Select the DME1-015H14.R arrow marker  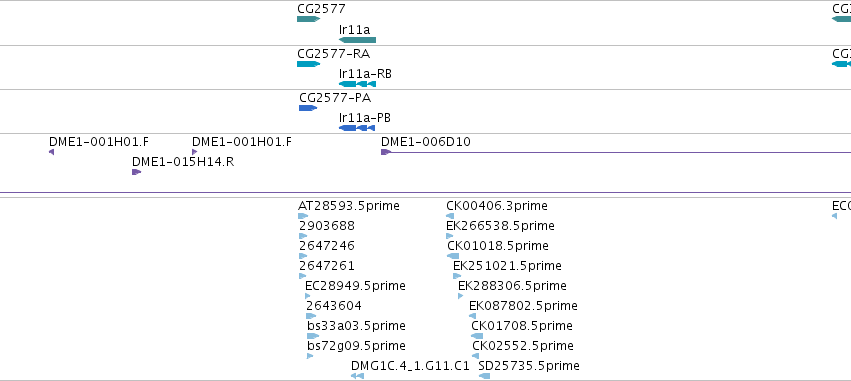click(136, 172)
